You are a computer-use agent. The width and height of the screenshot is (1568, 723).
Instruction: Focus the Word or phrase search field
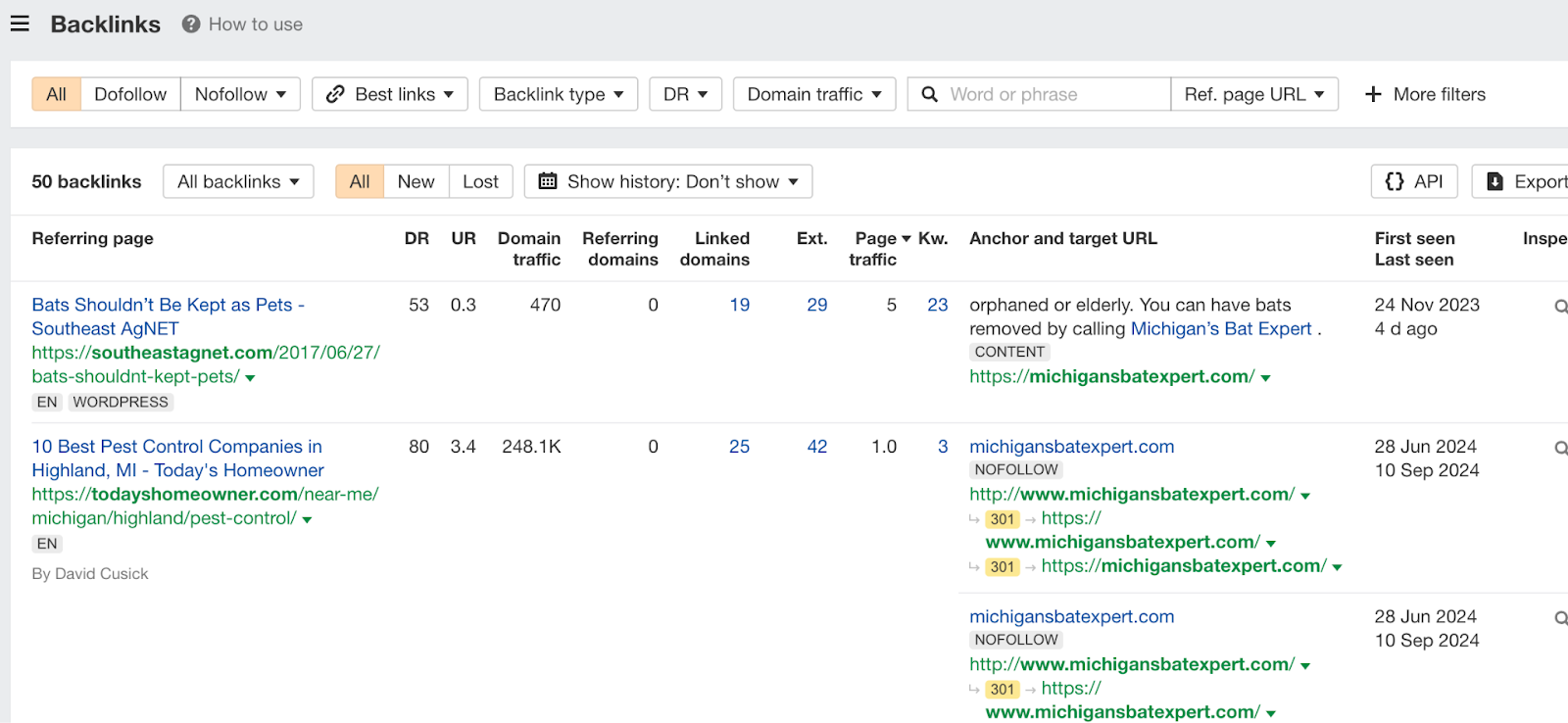pyautogui.click(x=1039, y=94)
